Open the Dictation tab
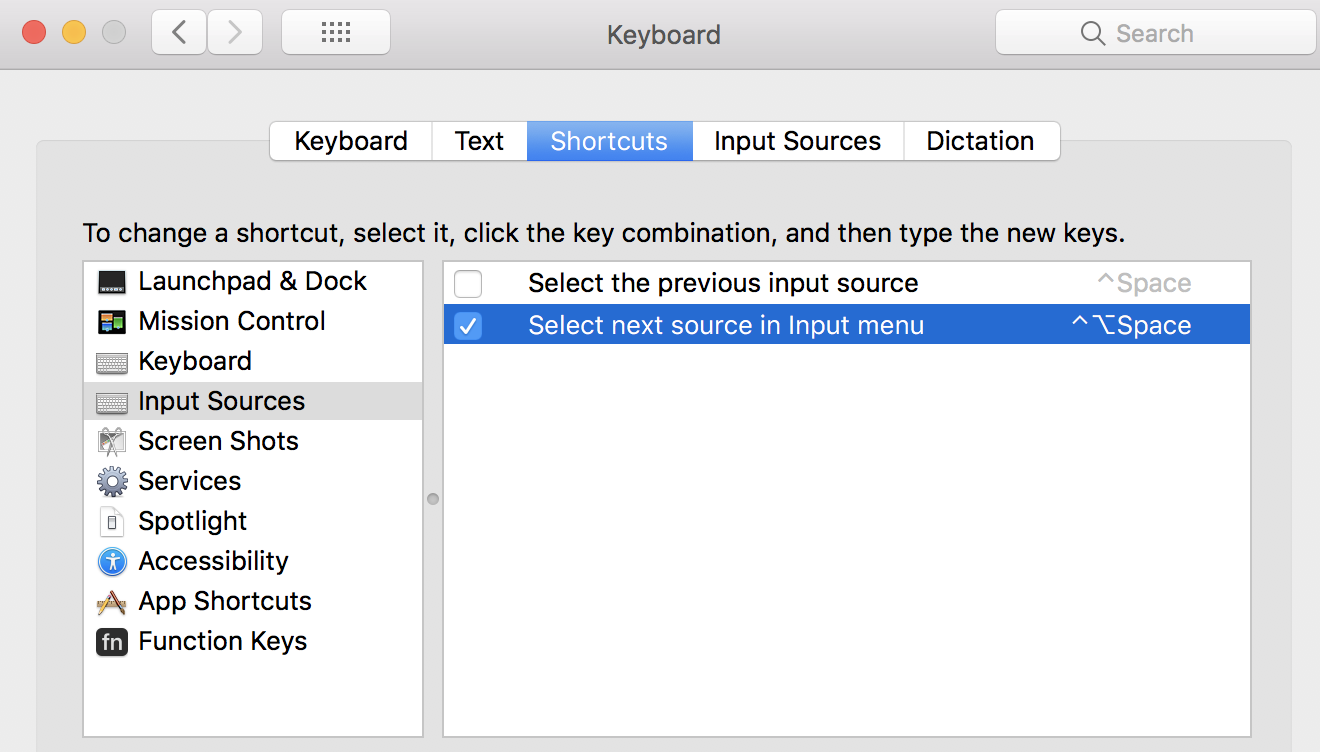The image size is (1320, 752). (981, 141)
